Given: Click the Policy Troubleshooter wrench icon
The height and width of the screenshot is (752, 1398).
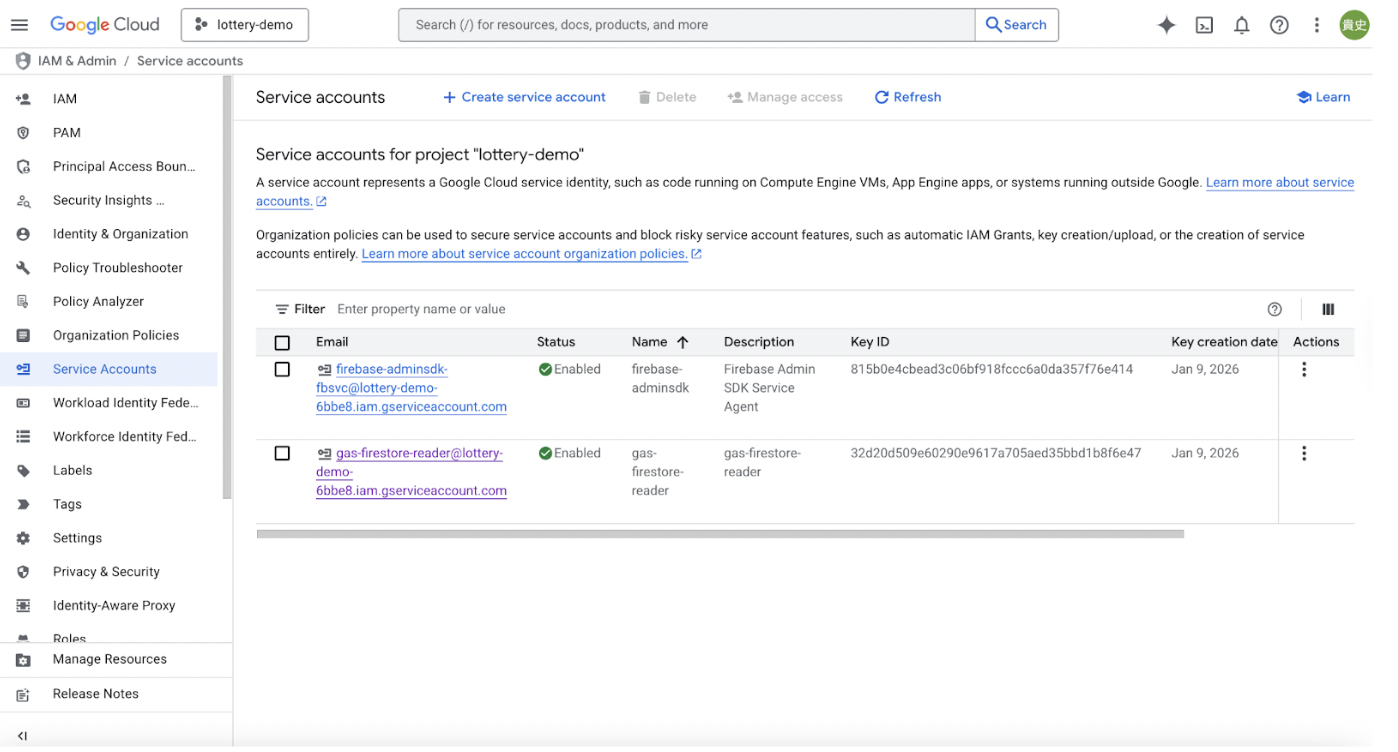Looking at the screenshot, I should (x=23, y=268).
